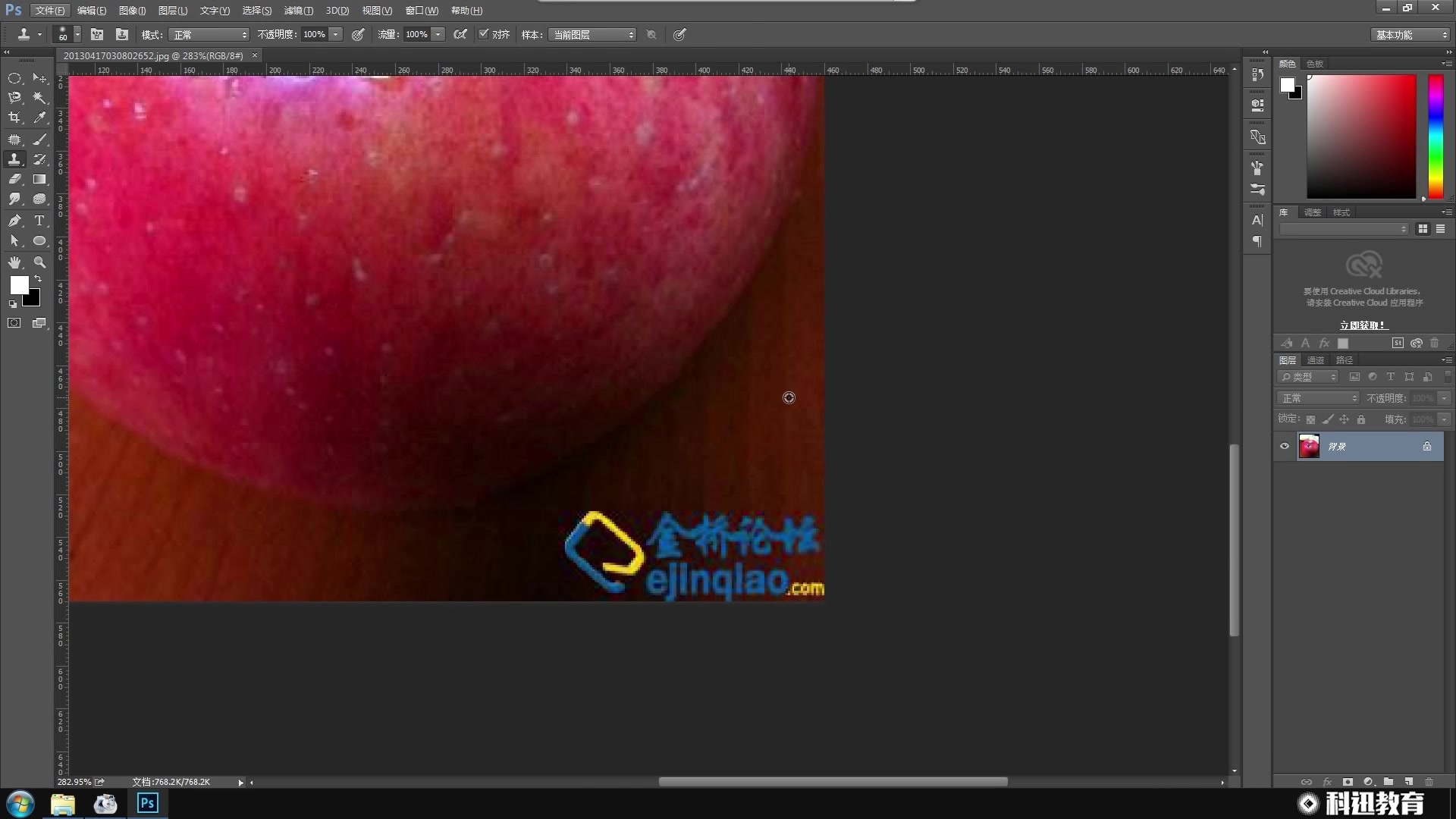Image resolution: width=1456 pixels, height=819 pixels.
Task: Pick the Eyedropper tool
Action: tap(39, 118)
